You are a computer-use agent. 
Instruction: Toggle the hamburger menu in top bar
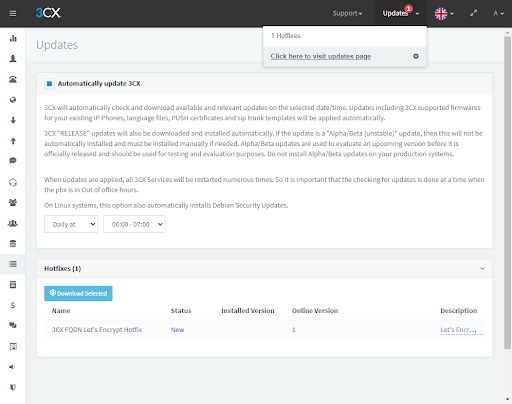[x=13, y=13]
